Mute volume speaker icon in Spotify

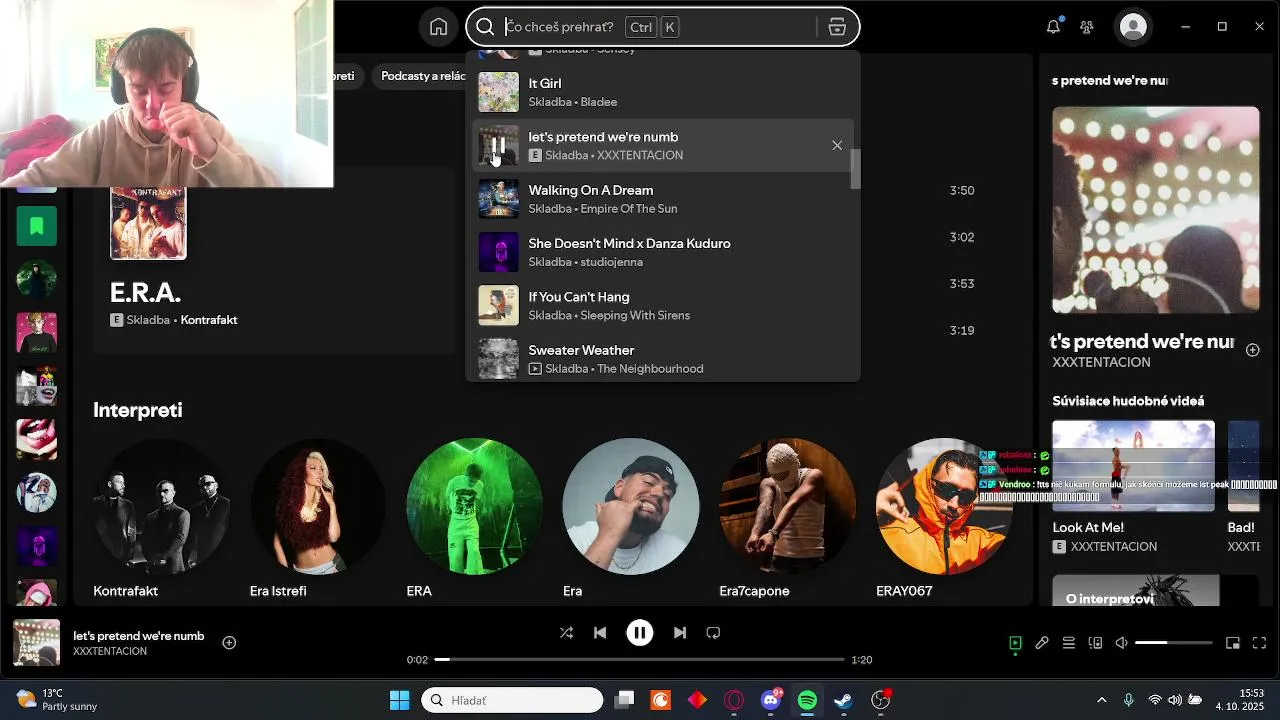click(1122, 643)
